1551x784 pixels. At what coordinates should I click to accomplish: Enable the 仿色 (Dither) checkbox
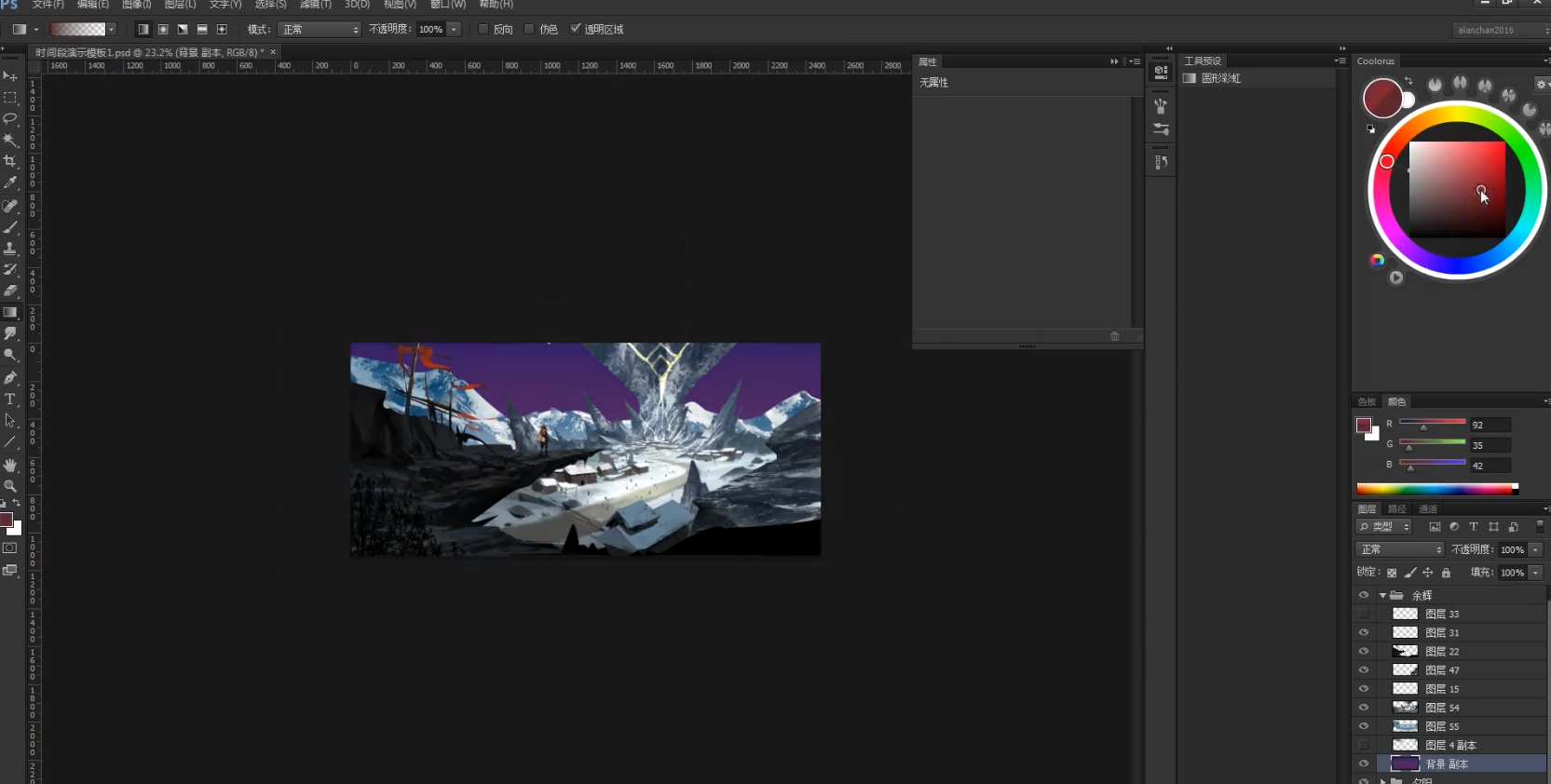tap(529, 29)
